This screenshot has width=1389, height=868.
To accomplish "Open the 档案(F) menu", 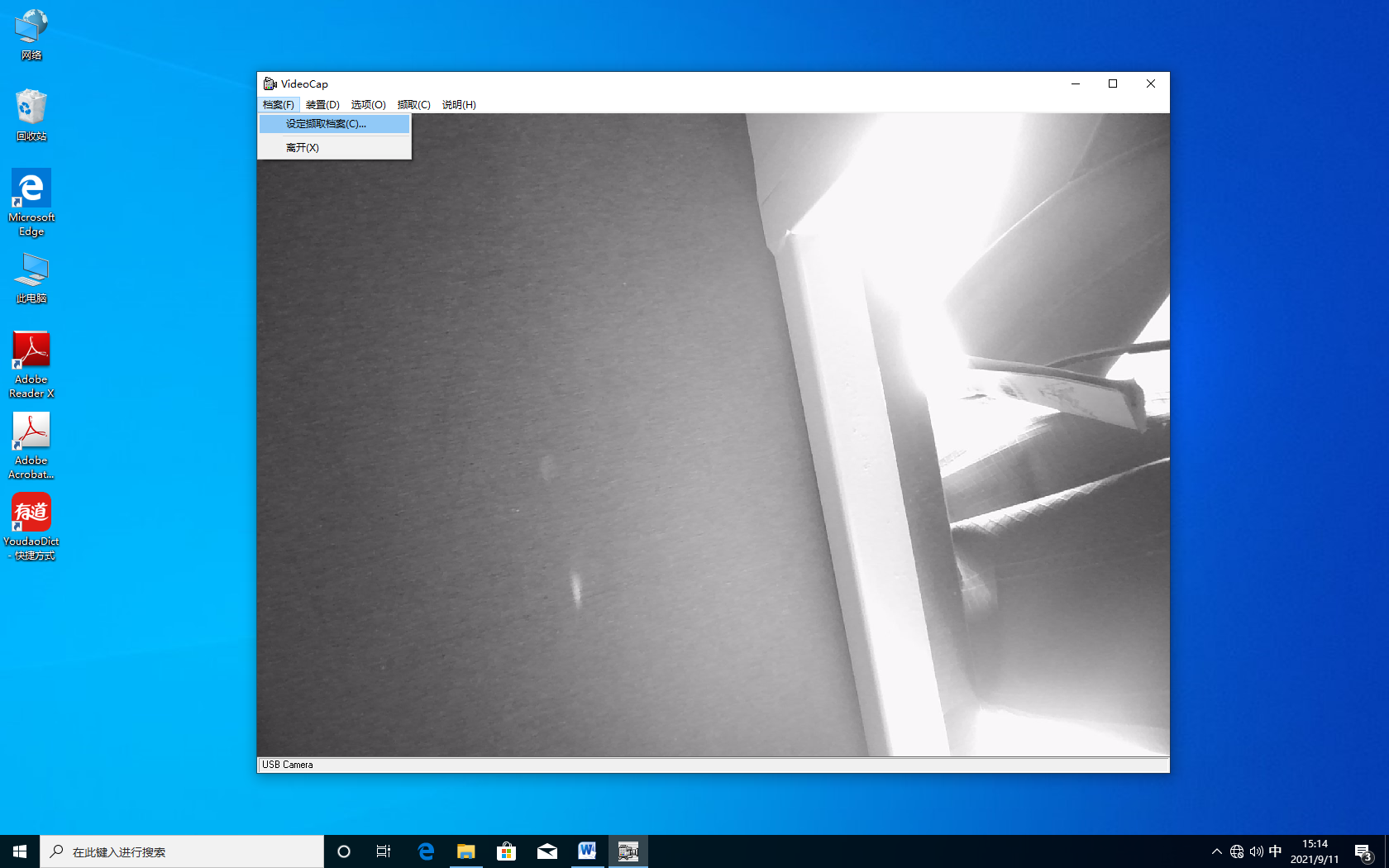I will (x=279, y=104).
